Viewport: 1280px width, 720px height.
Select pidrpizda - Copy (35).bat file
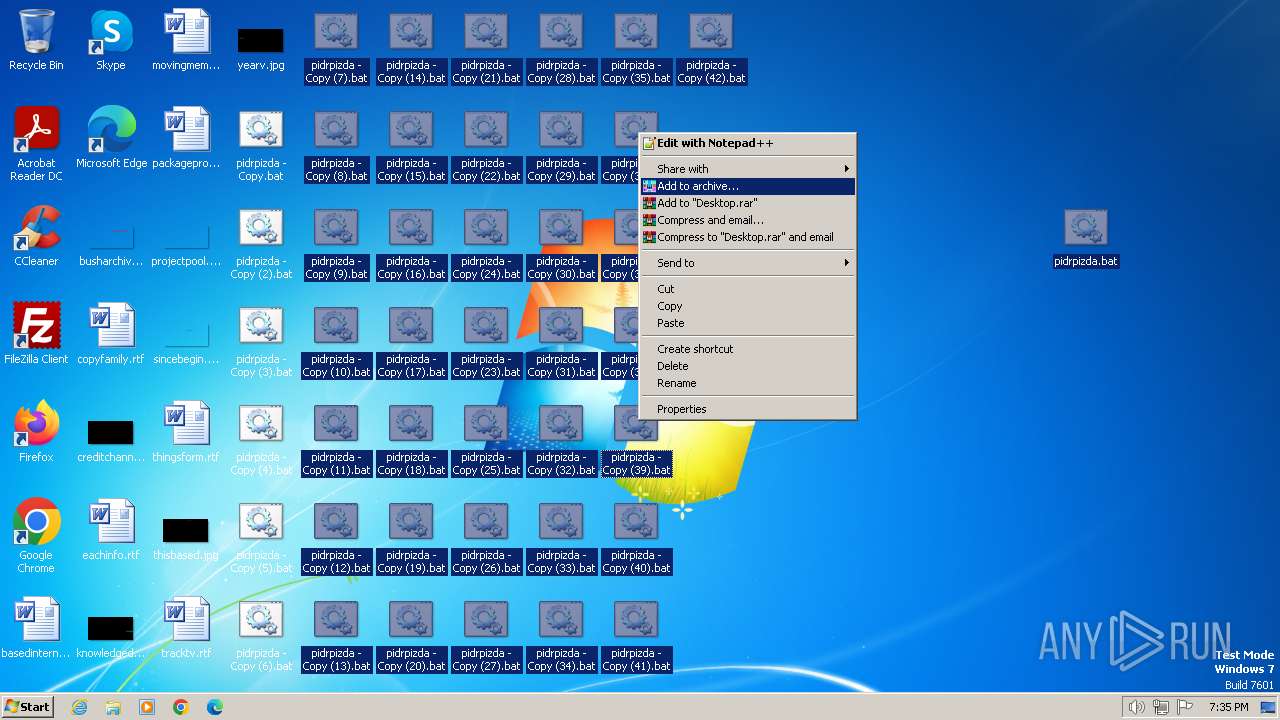(636, 48)
